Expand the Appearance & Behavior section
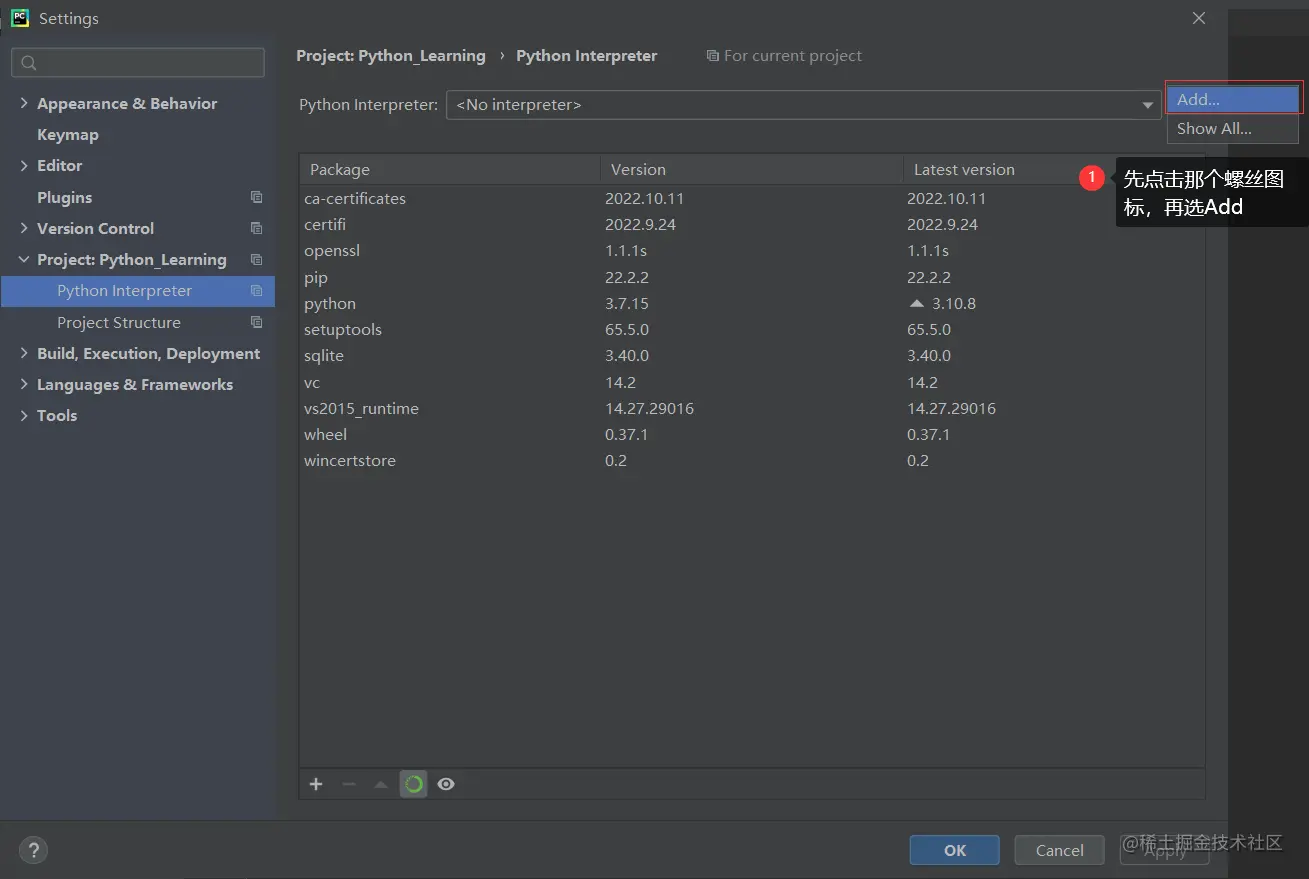 coord(24,103)
